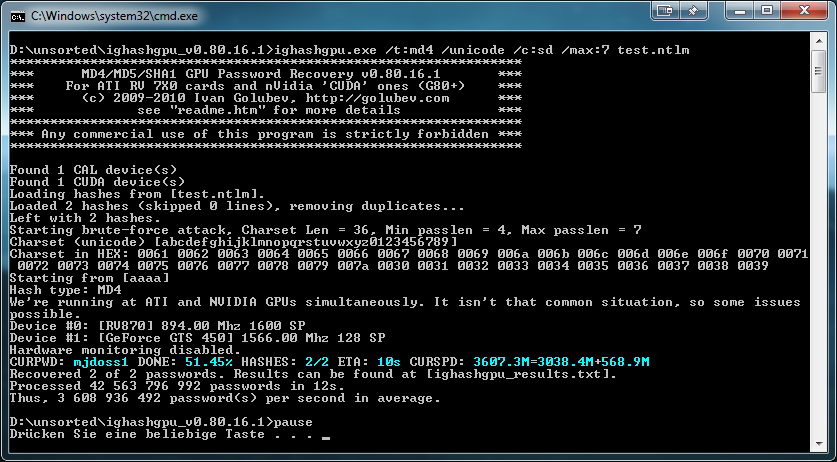
Task: Minimize the cmd.exe window
Action: [741, 10]
